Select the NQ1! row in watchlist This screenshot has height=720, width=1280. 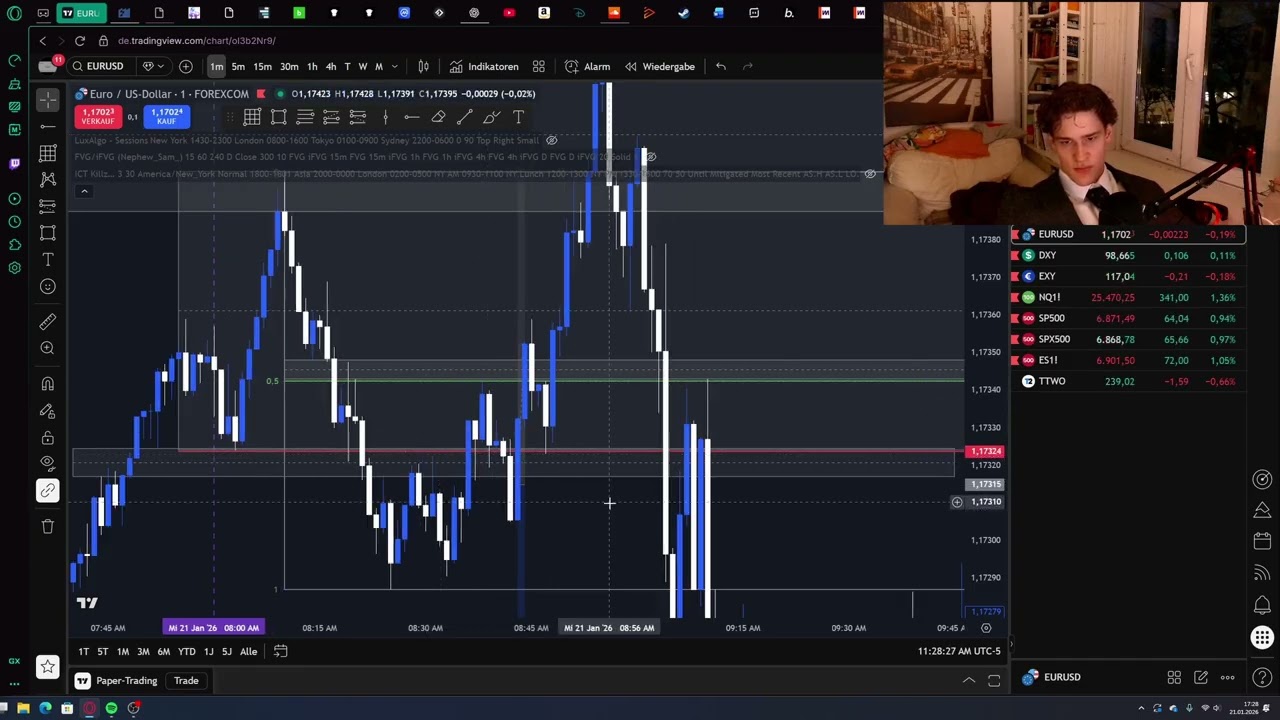click(x=1128, y=297)
